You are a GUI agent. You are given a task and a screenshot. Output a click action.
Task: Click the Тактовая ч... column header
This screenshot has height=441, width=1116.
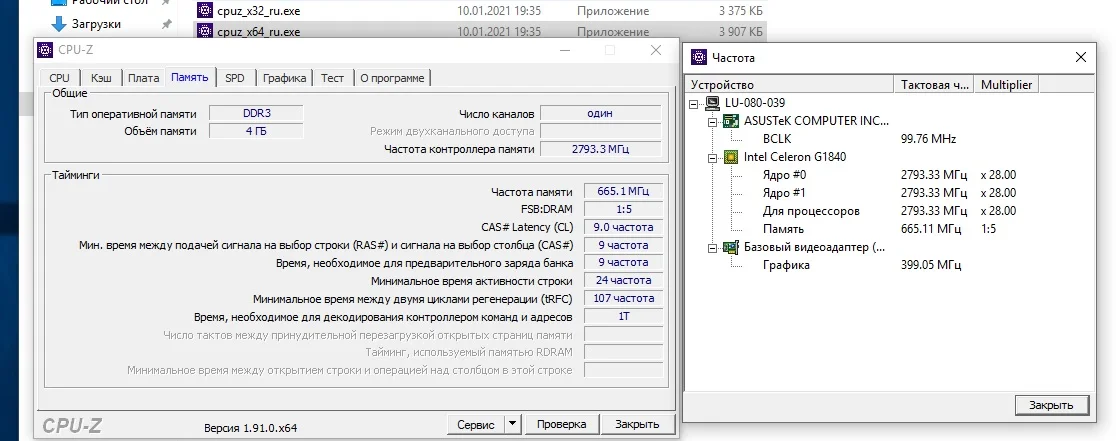tap(934, 85)
